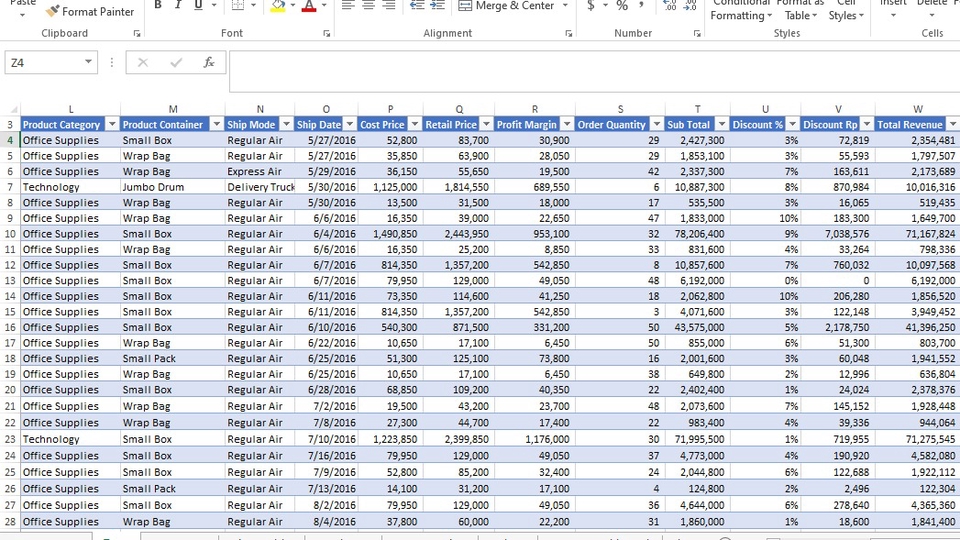
Task: Open Ship Date filter dropdown
Action: point(350,124)
